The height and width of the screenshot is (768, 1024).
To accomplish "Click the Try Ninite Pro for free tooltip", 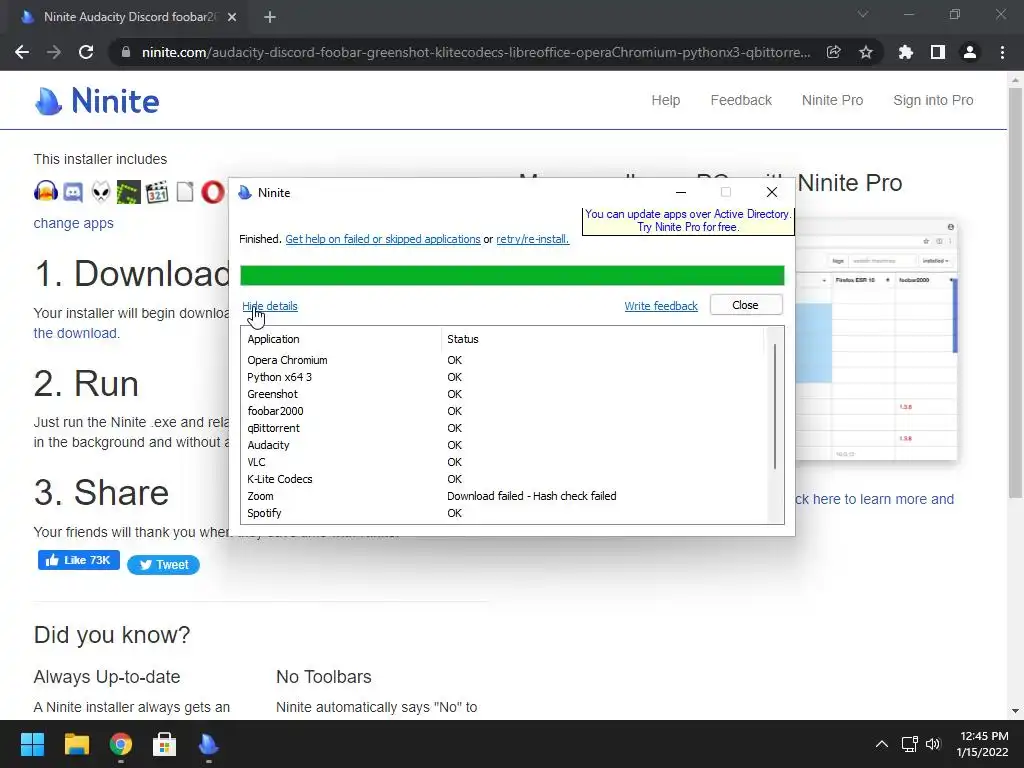I will 688,221.
